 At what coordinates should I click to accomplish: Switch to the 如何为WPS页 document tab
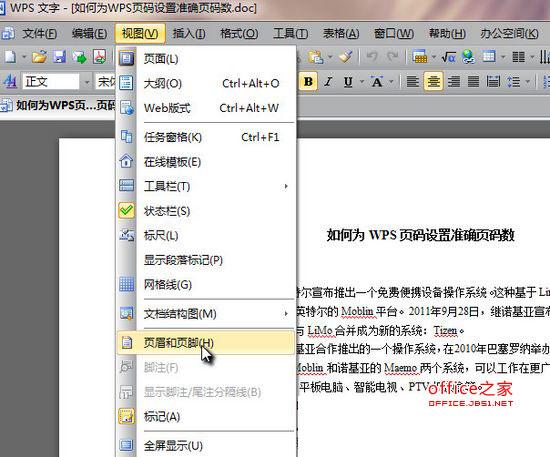pyautogui.click(x=58, y=105)
